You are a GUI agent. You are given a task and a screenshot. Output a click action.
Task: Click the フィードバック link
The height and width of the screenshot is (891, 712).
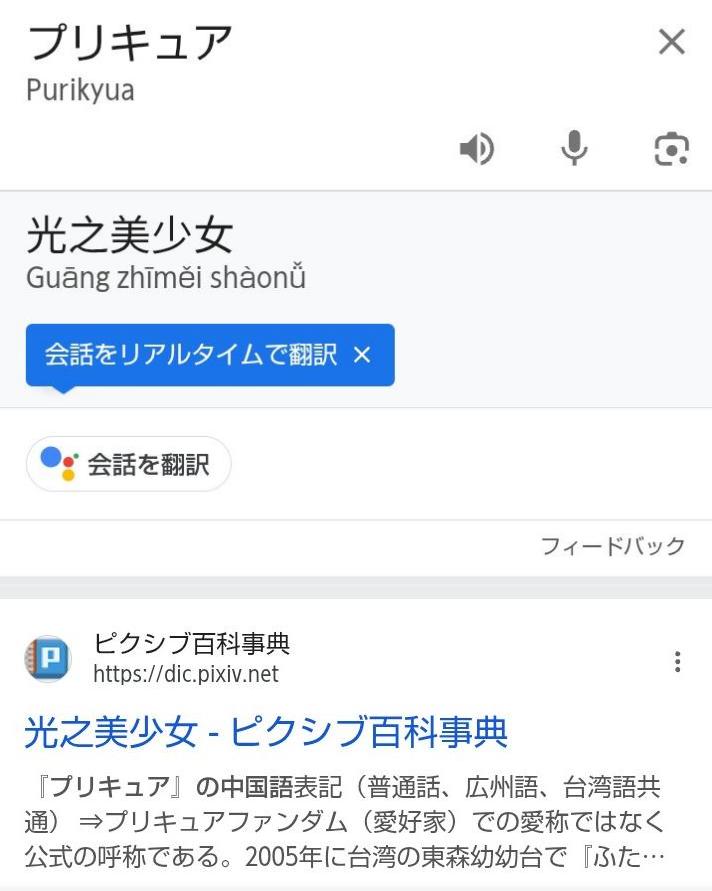612,546
